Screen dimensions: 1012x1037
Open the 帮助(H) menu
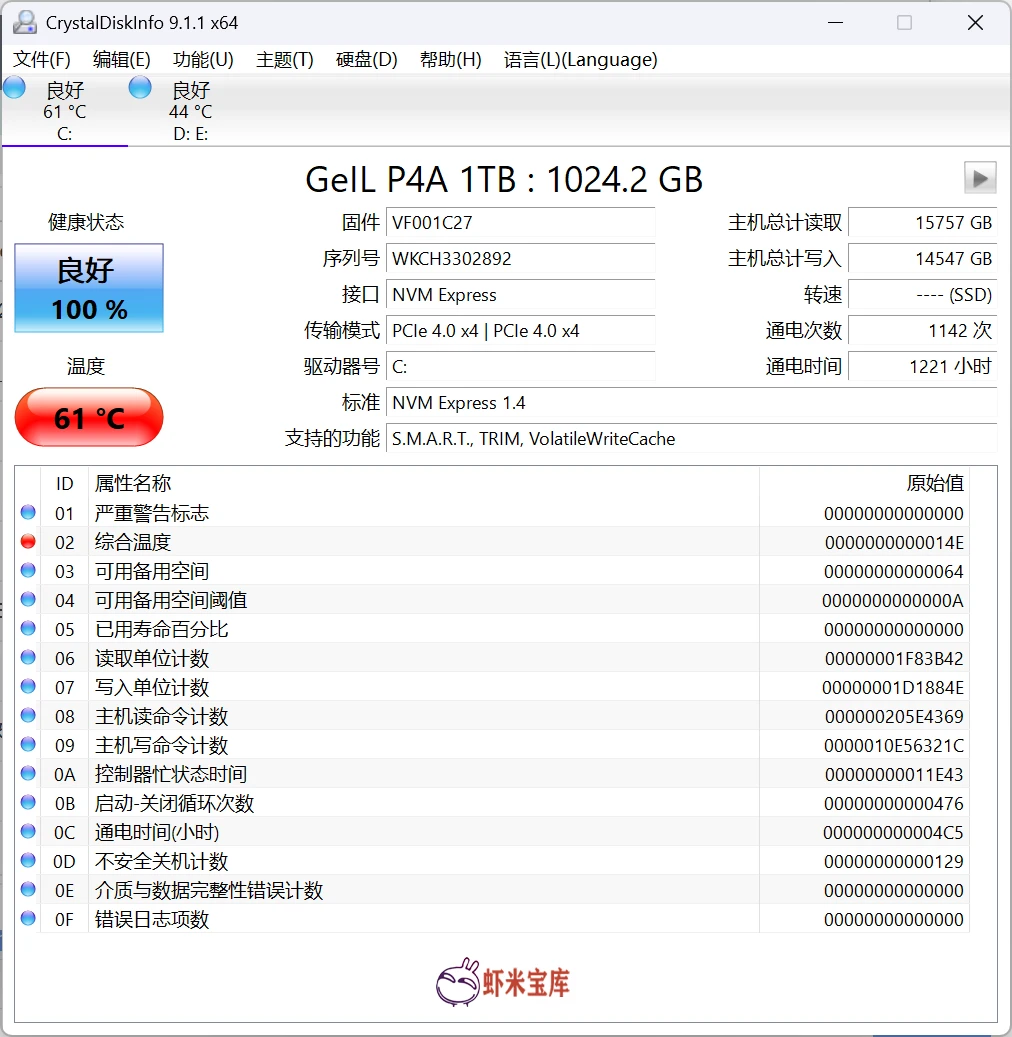(x=450, y=60)
